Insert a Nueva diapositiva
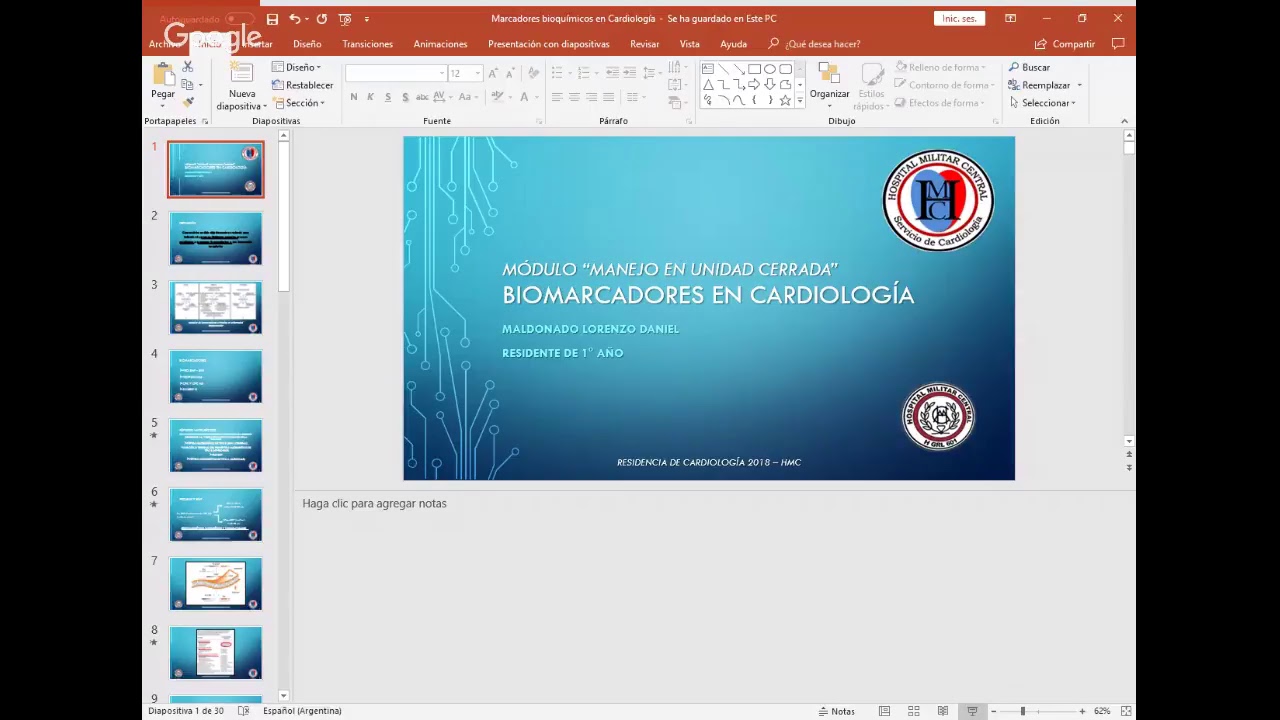This screenshot has height=720, width=1280. (242, 87)
